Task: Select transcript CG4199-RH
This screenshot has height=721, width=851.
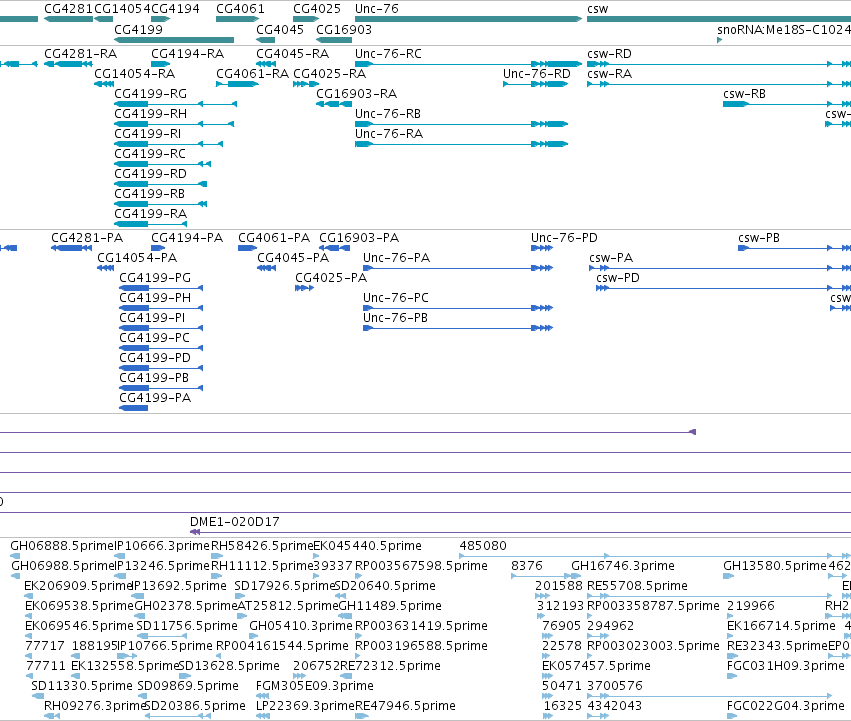Action: click(x=150, y=114)
